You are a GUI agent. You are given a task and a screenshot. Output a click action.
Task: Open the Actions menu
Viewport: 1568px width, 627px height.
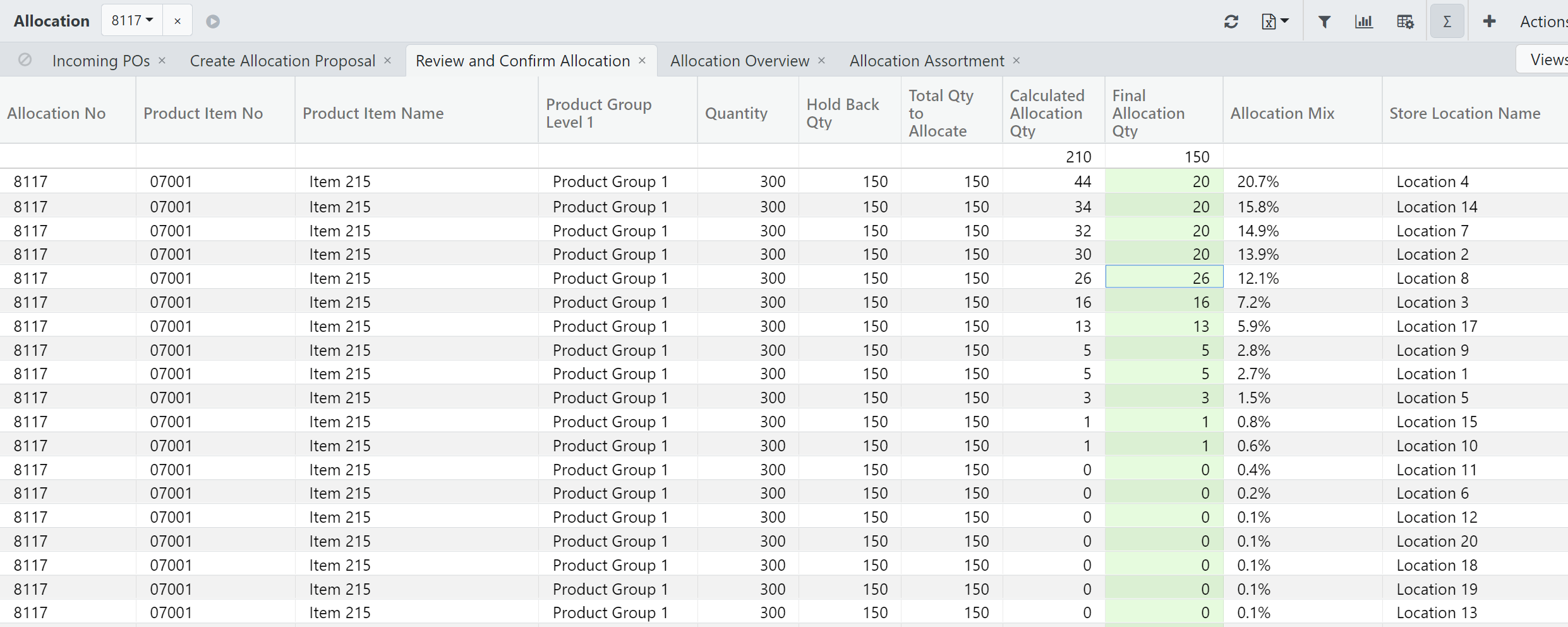(x=1543, y=21)
